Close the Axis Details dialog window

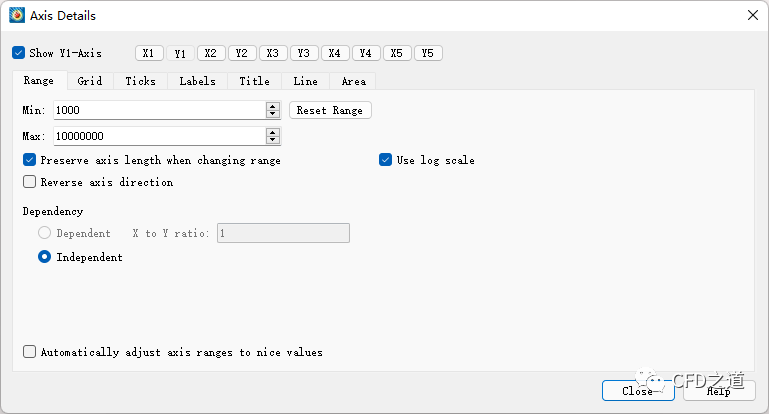752,15
